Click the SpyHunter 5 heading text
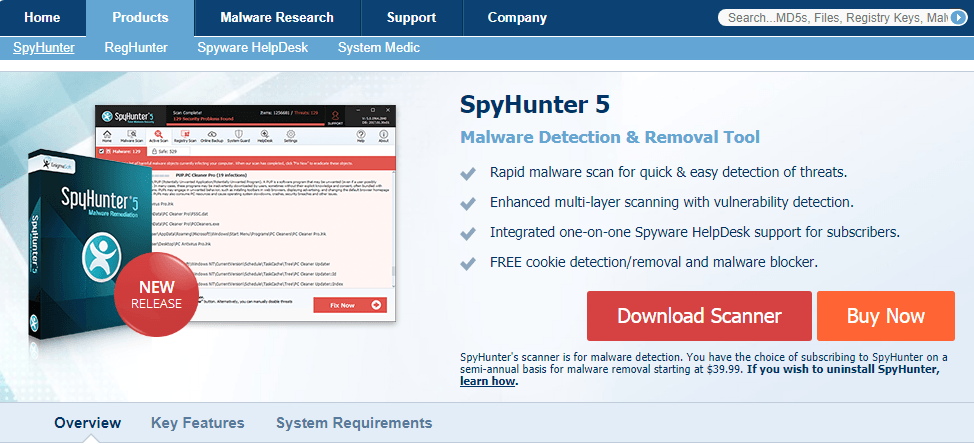Image resolution: width=974 pixels, height=444 pixels. click(x=535, y=105)
